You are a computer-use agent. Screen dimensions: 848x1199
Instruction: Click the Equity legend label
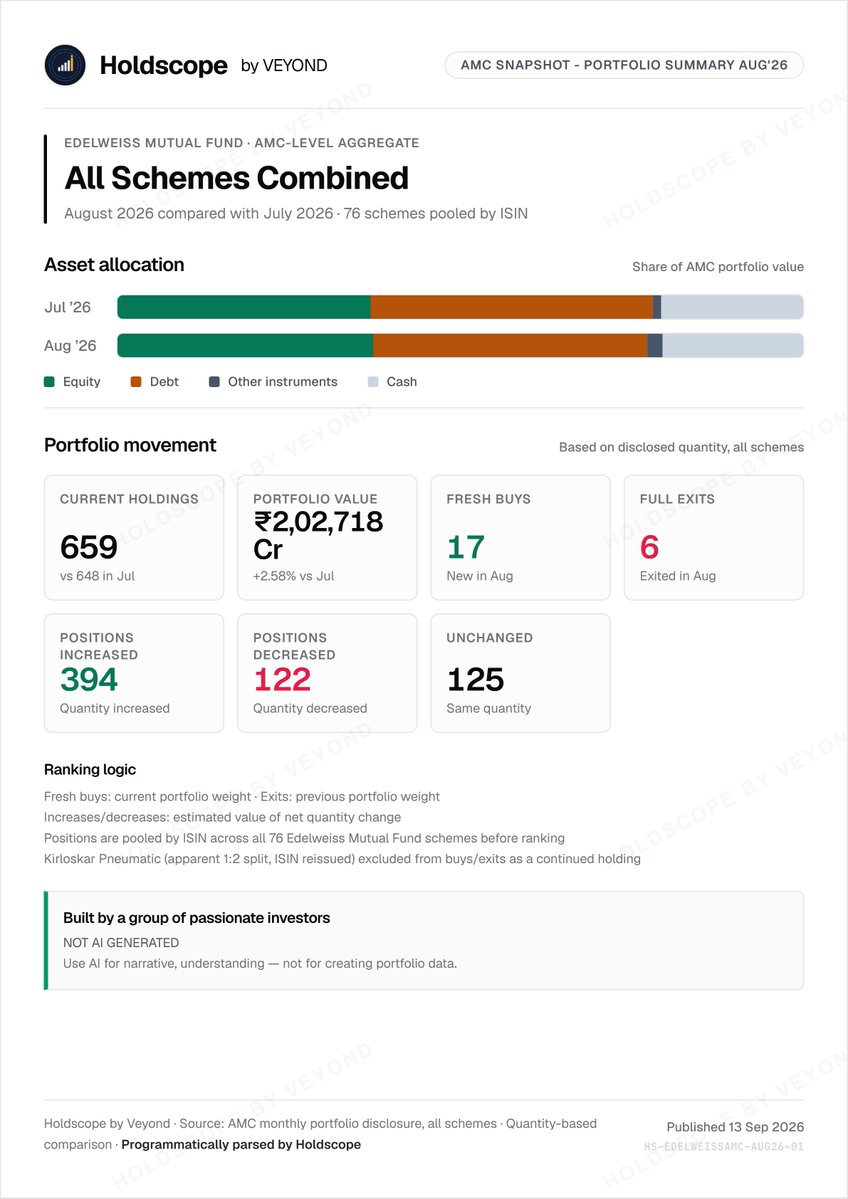point(82,382)
